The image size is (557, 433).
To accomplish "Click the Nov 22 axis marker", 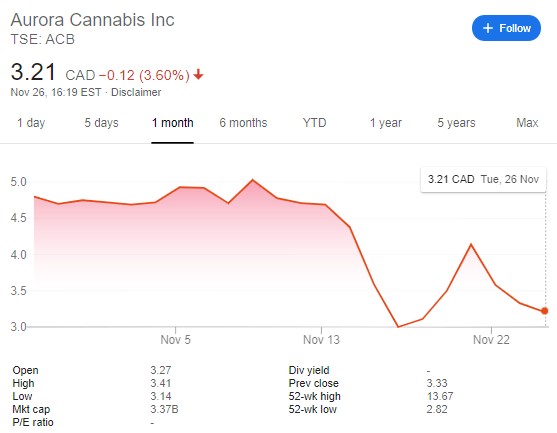I will [491, 340].
